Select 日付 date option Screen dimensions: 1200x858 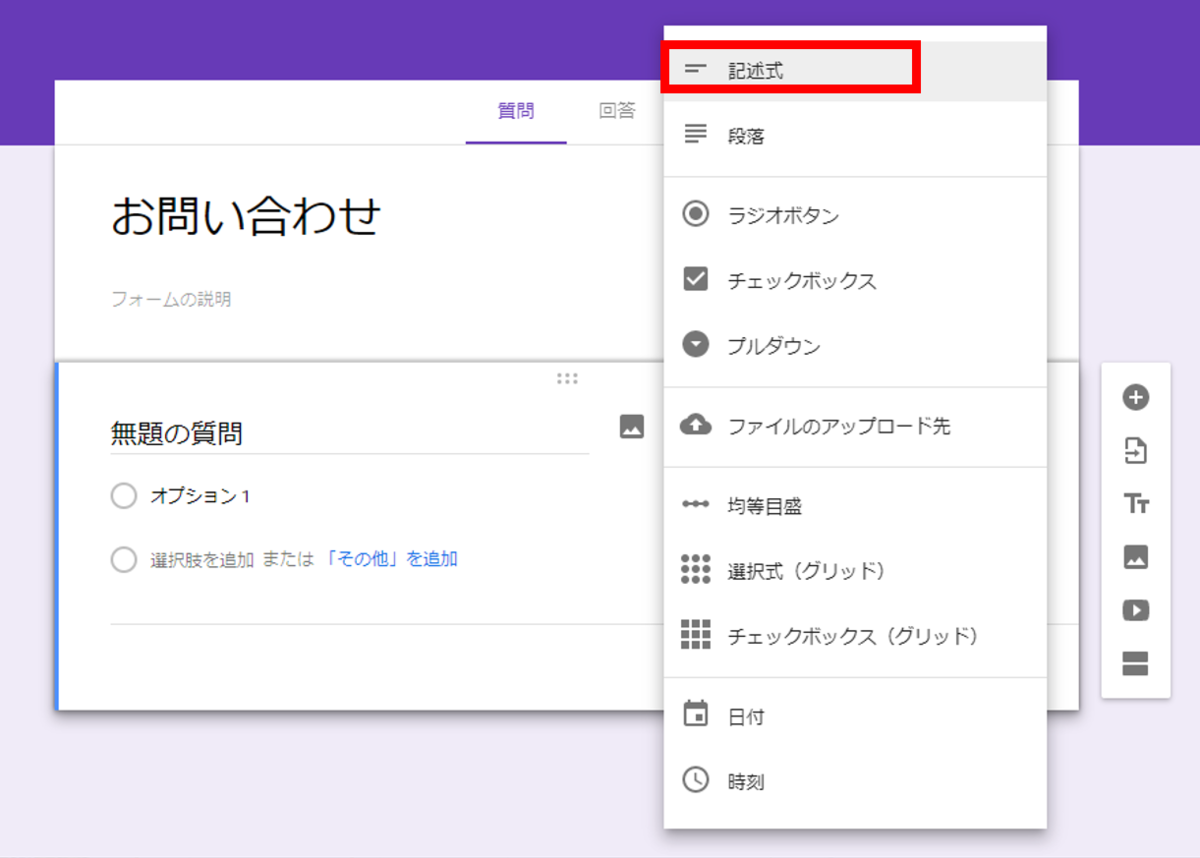coord(855,716)
